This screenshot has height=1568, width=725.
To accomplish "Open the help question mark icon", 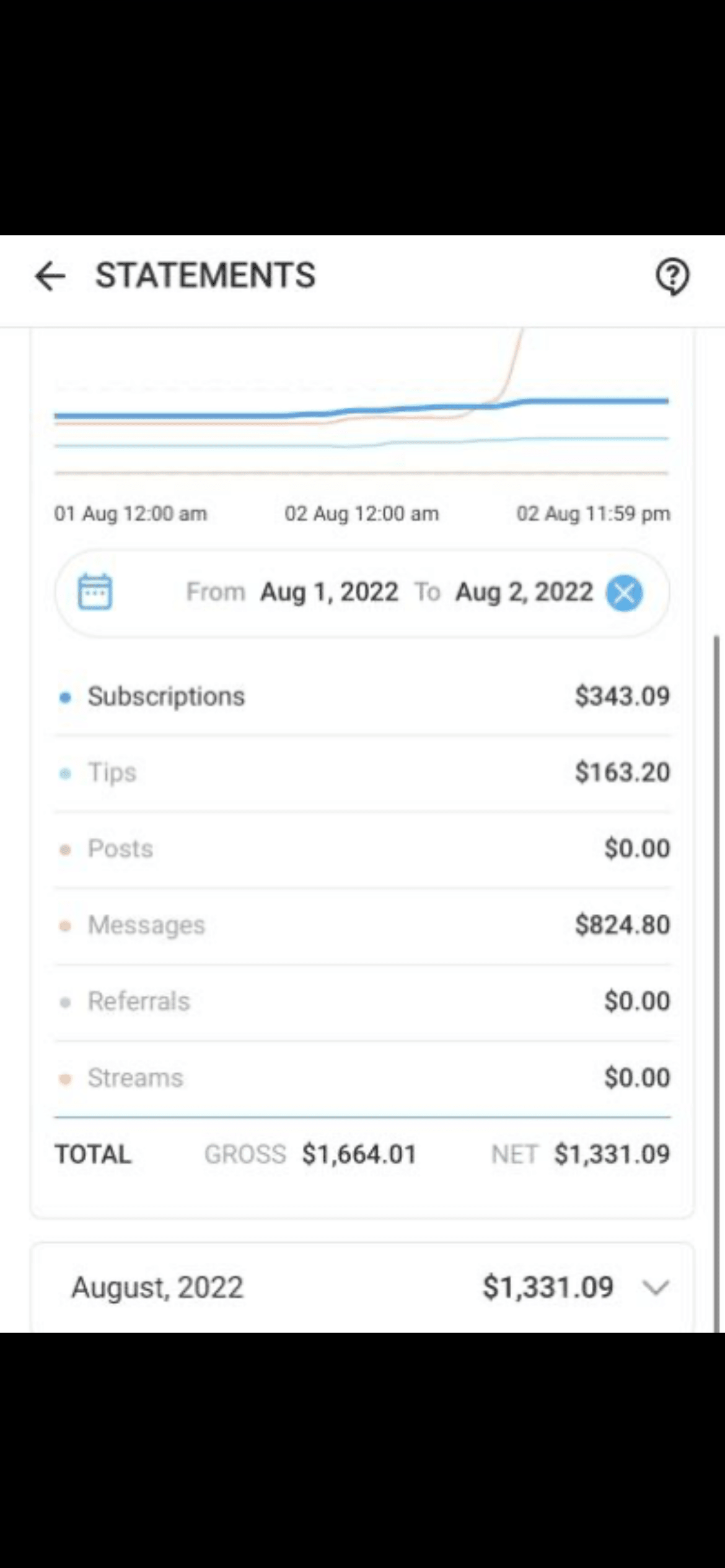I will point(672,276).
